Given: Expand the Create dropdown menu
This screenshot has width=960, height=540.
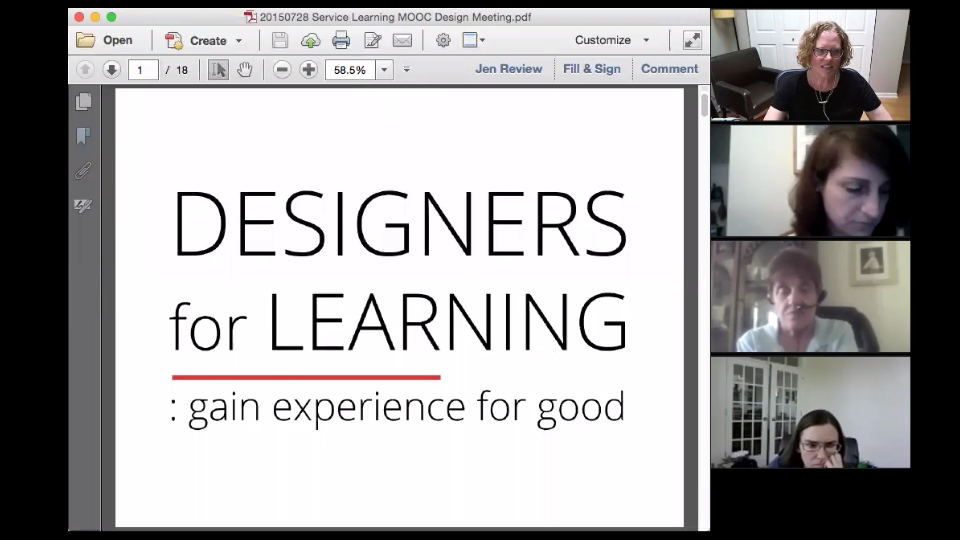Looking at the screenshot, I should click(x=238, y=41).
